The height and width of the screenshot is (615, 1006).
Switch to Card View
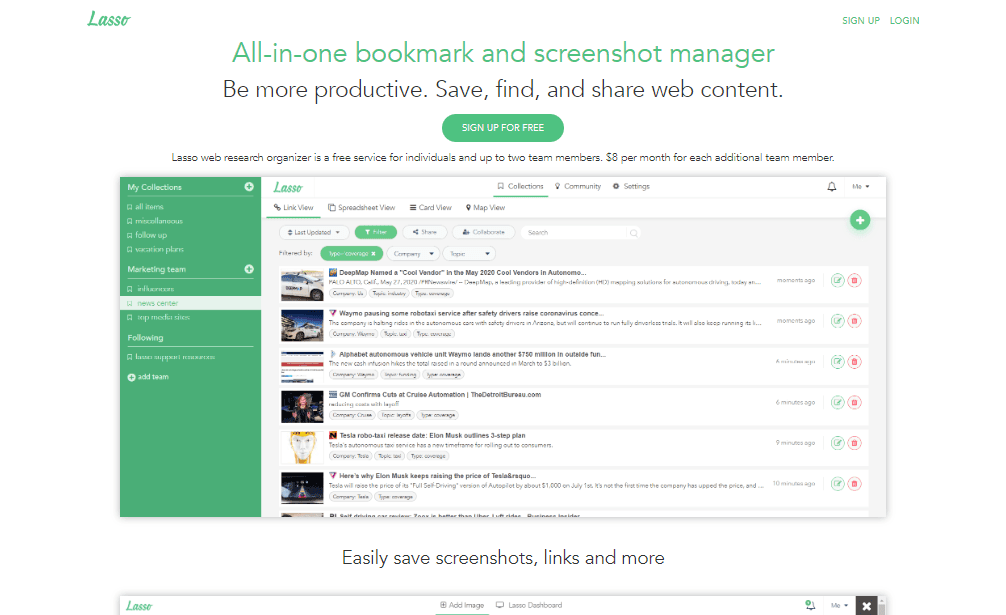(x=431, y=208)
